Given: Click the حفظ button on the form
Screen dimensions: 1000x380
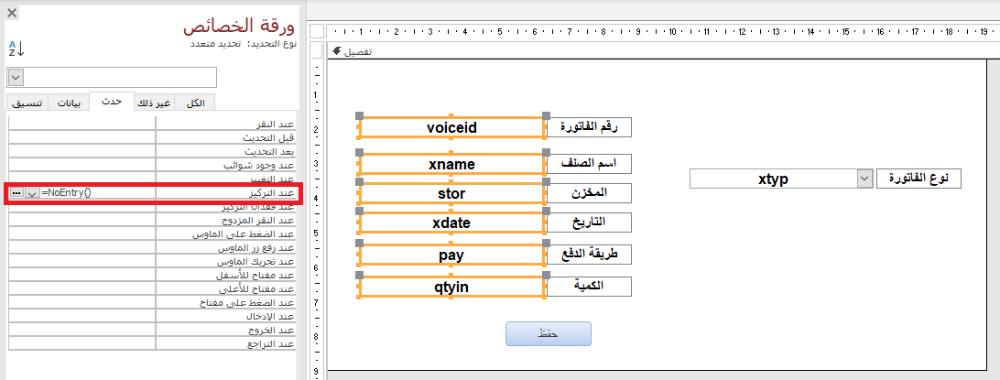Looking at the screenshot, I should 548,334.
